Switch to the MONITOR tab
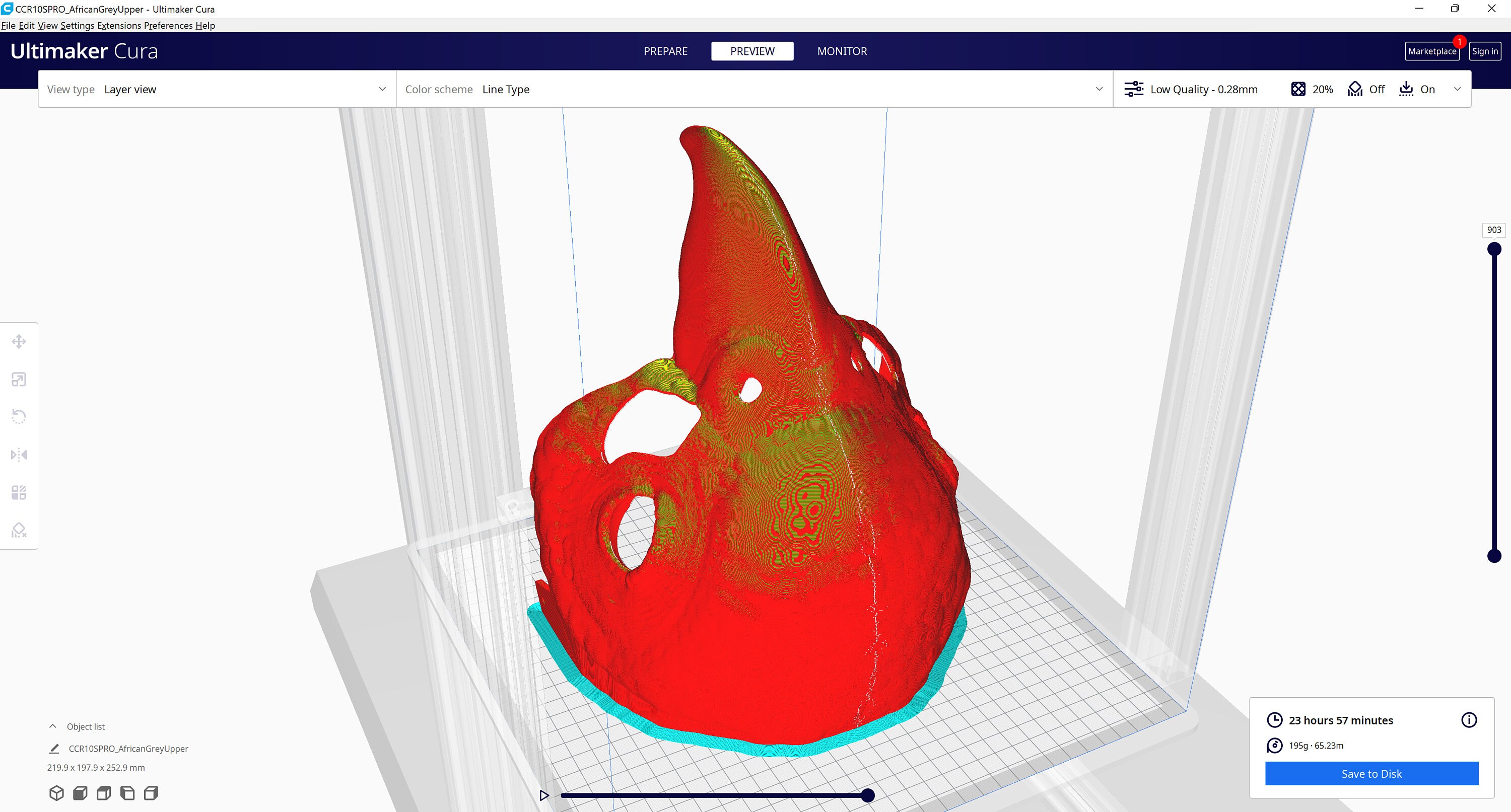 [x=842, y=51]
